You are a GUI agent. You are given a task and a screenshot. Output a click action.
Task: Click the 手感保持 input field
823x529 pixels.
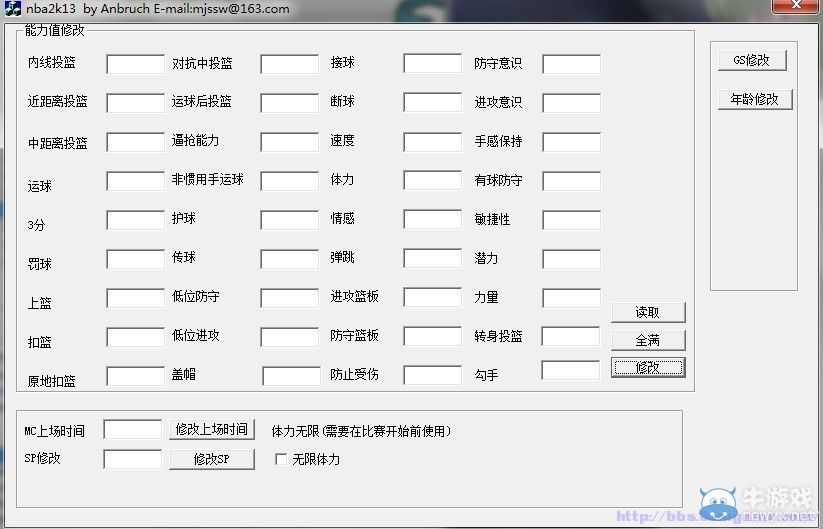coord(572,142)
